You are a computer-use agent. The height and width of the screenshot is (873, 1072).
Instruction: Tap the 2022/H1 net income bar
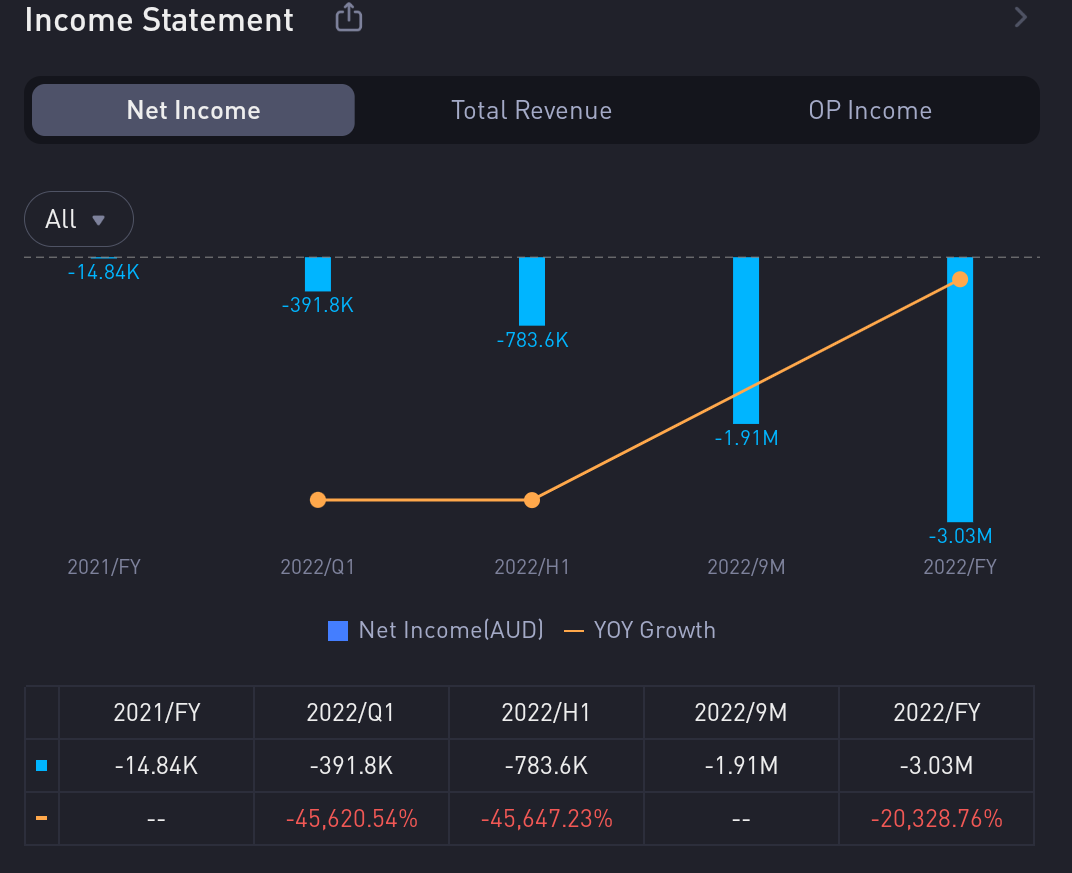pos(532,291)
